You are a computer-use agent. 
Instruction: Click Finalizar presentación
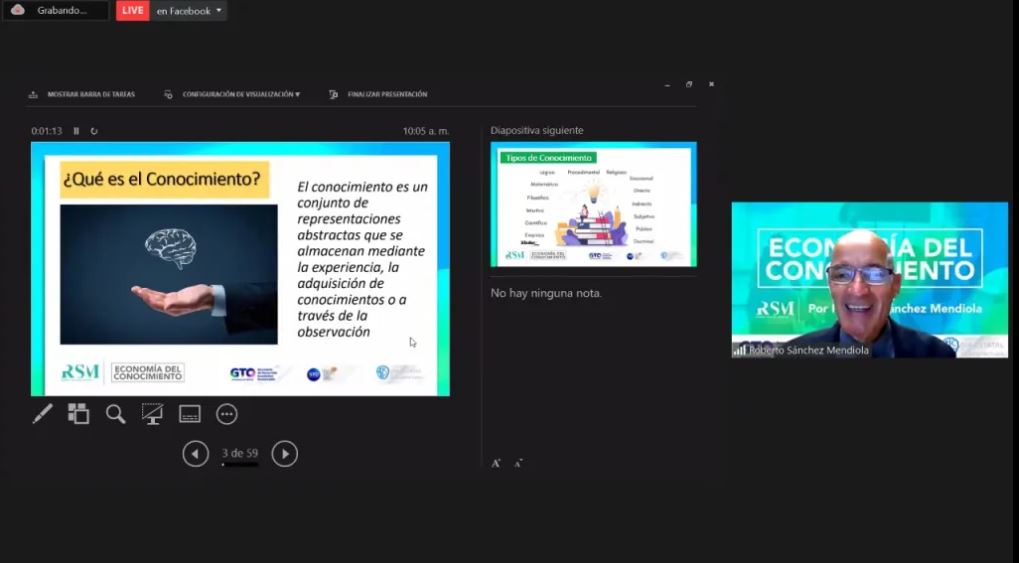click(x=379, y=95)
